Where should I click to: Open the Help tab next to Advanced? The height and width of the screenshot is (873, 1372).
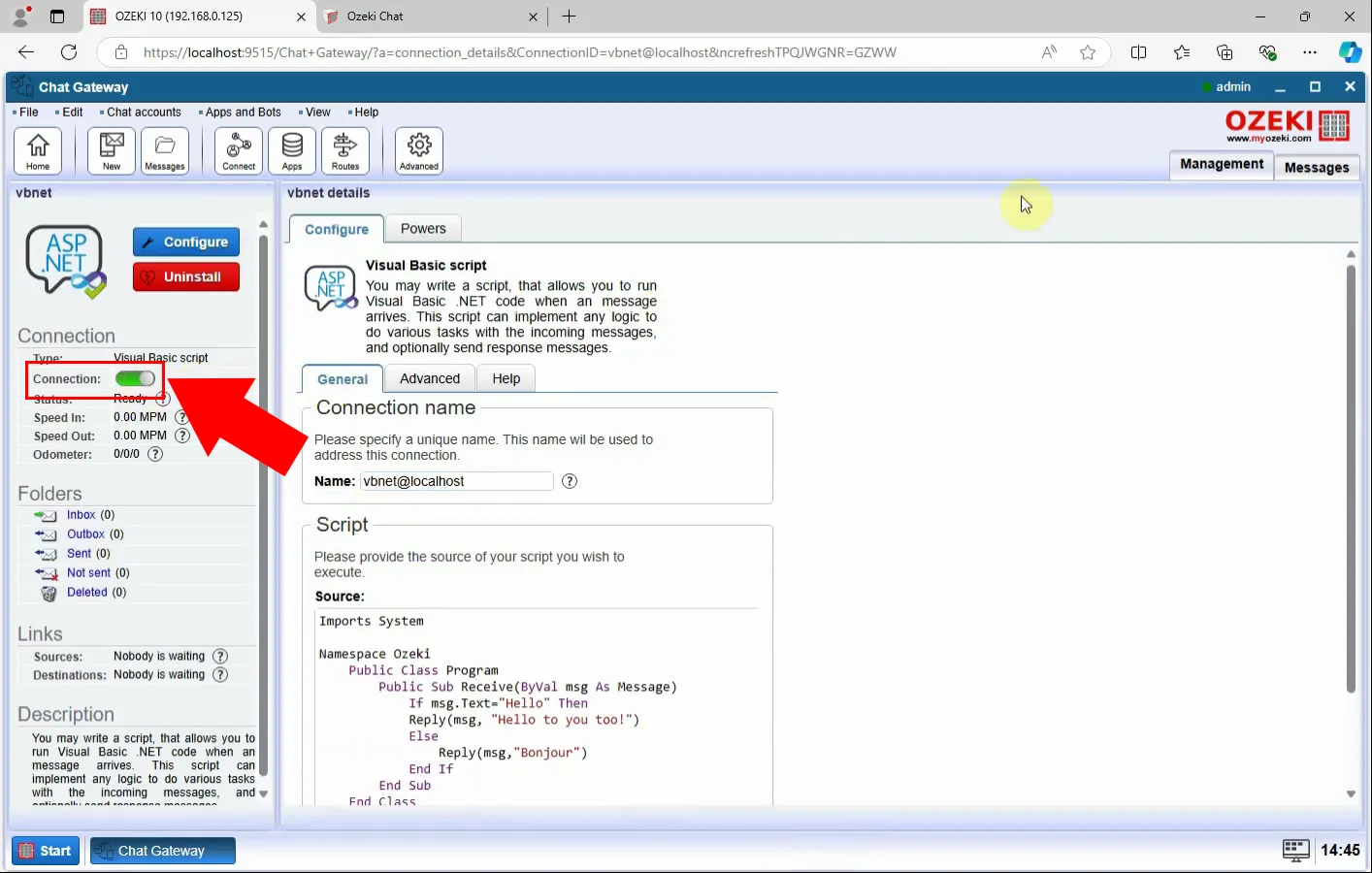506,378
